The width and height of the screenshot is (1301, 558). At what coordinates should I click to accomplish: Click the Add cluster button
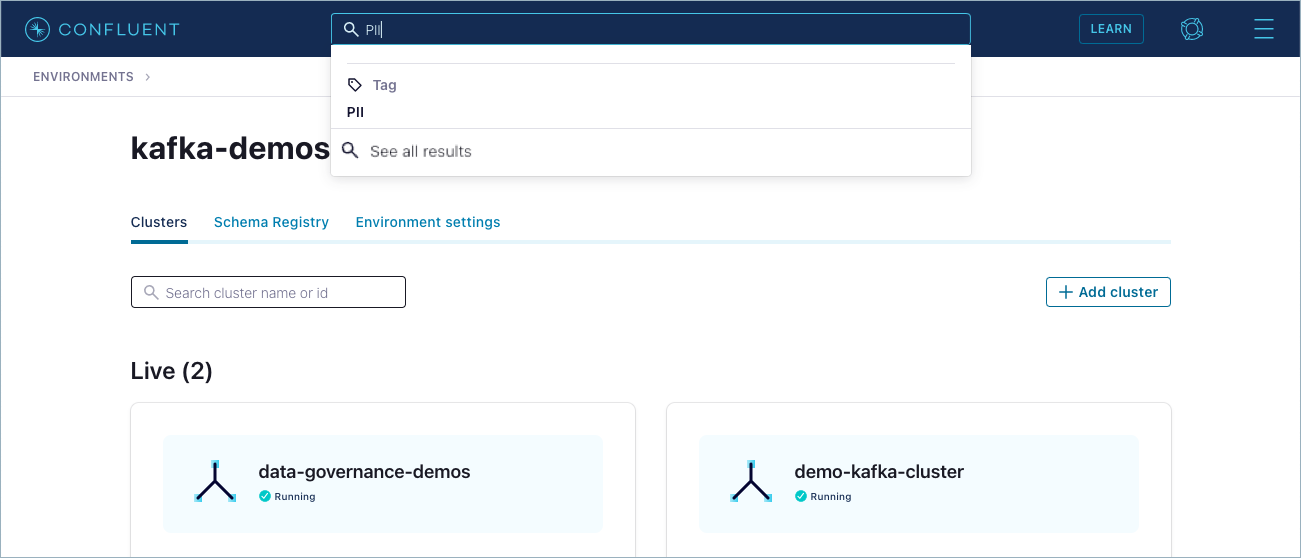pyautogui.click(x=1108, y=292)
